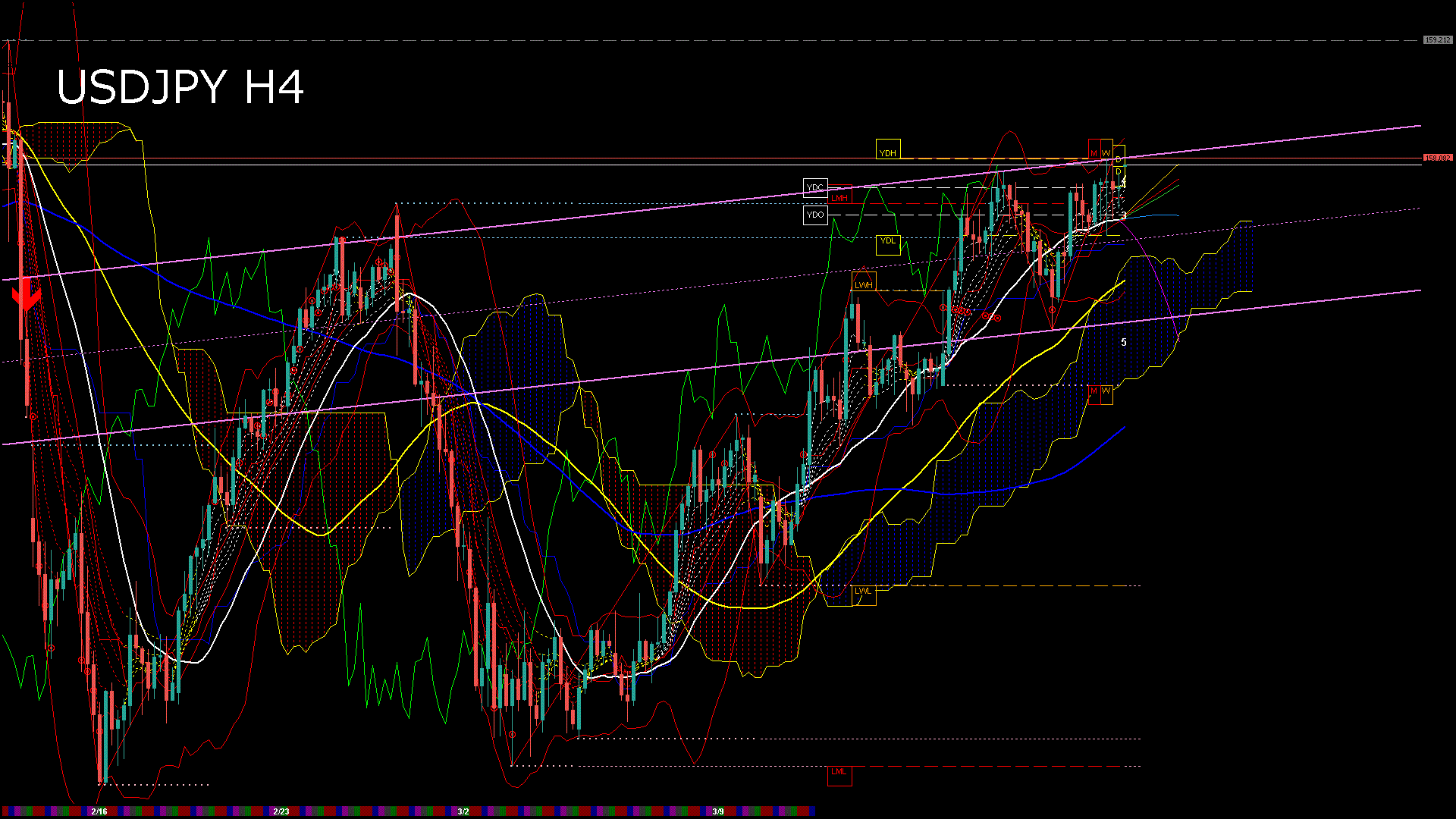The image size is (1456, 819).
Task: Select the yellow YDL level label
Action: click(x=888, y=244)
